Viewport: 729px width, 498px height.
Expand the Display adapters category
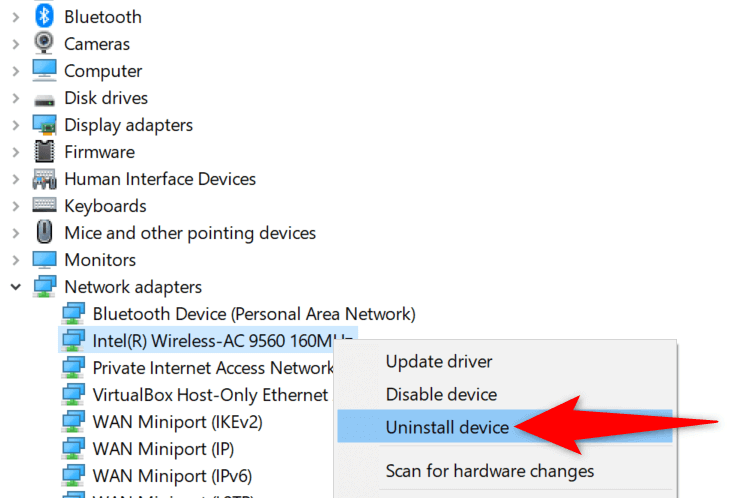pos(16,125)
